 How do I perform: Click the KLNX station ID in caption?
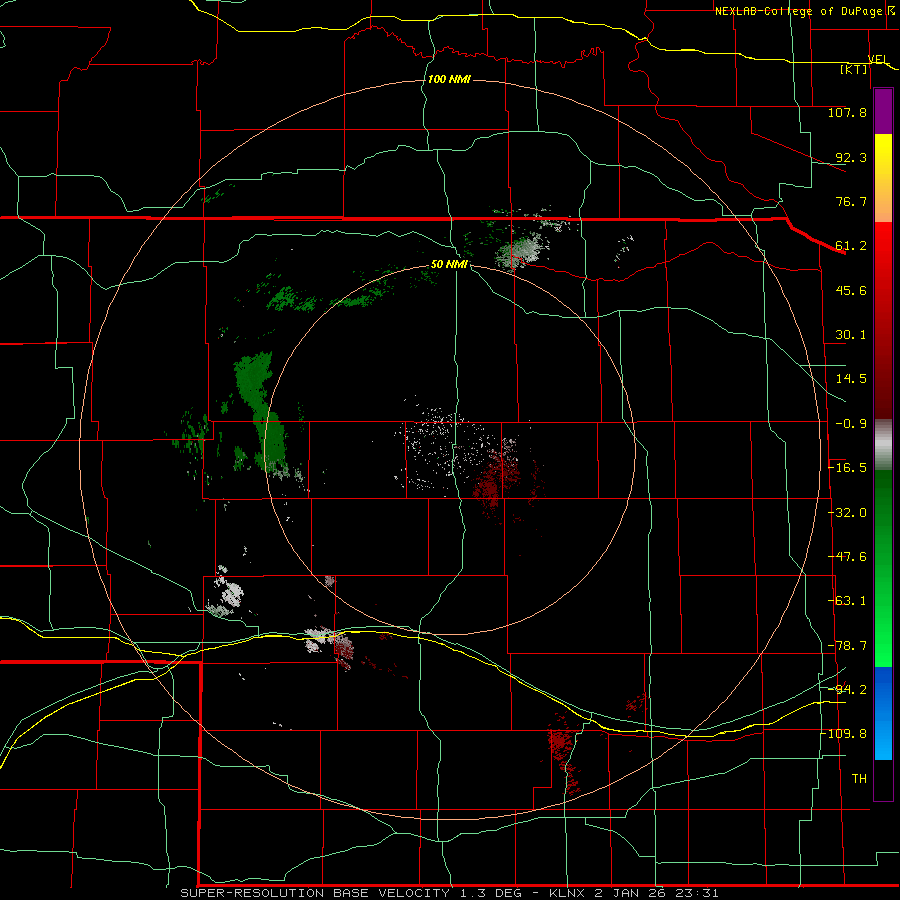[x=567, y=893]
